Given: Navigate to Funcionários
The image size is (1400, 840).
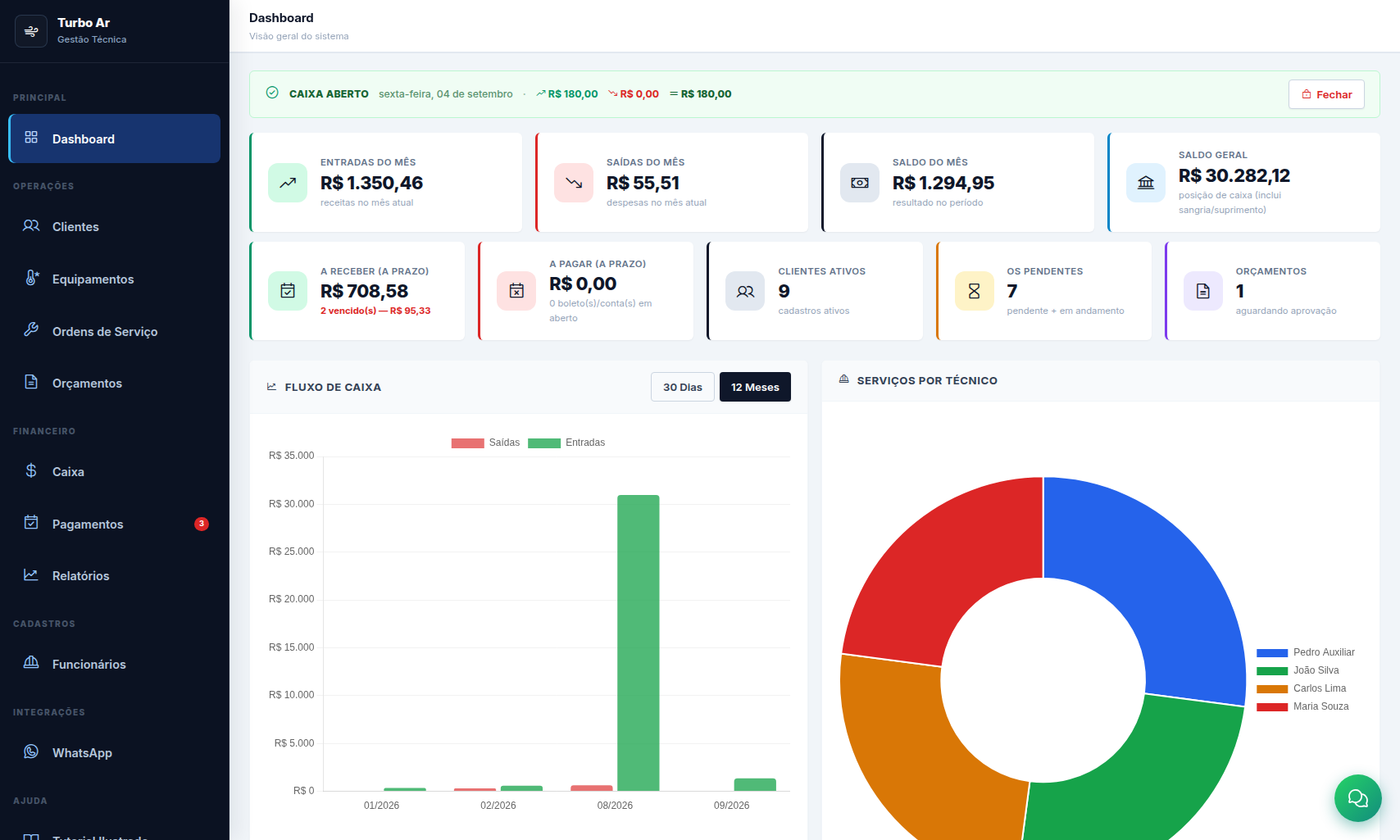Looking at the screenshot, I should coord(115,664).
